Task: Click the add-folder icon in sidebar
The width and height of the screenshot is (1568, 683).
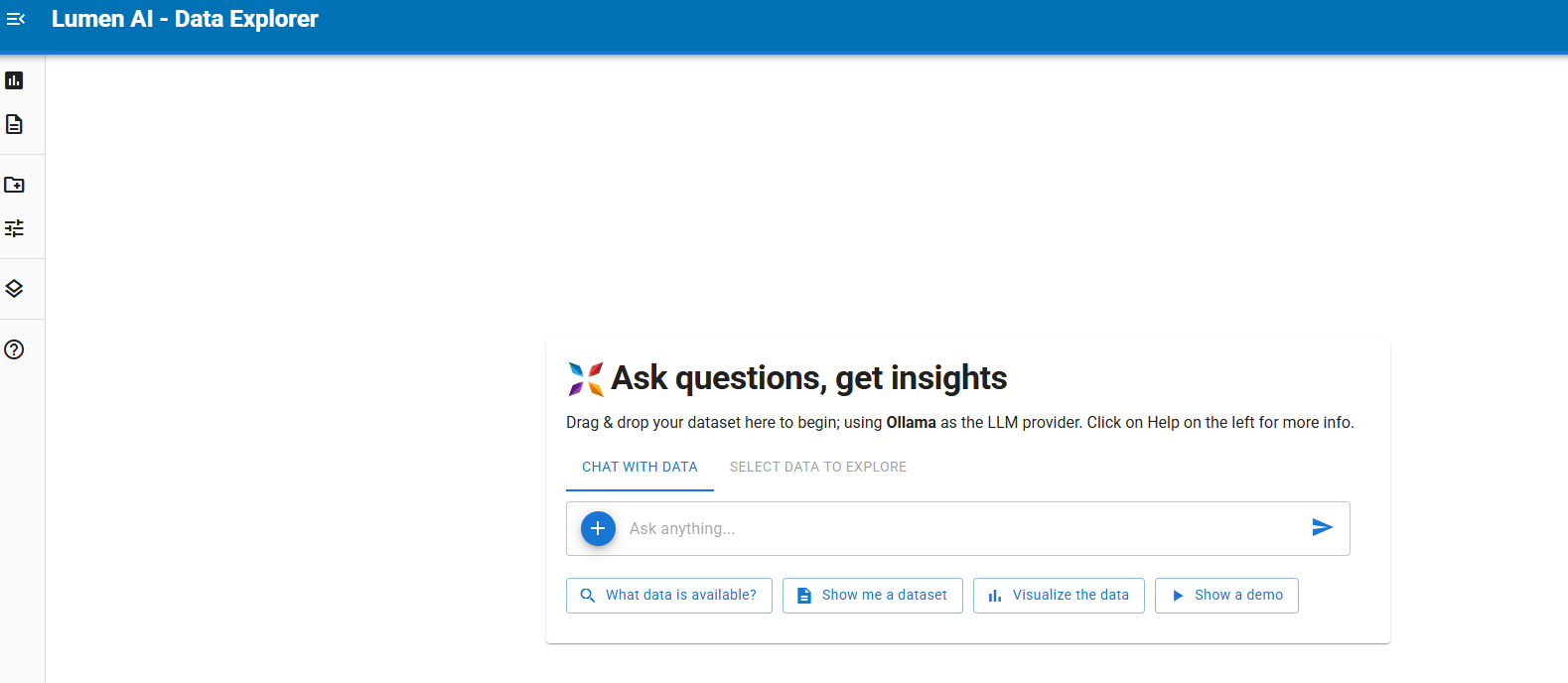Action: (x=14, y=185)
